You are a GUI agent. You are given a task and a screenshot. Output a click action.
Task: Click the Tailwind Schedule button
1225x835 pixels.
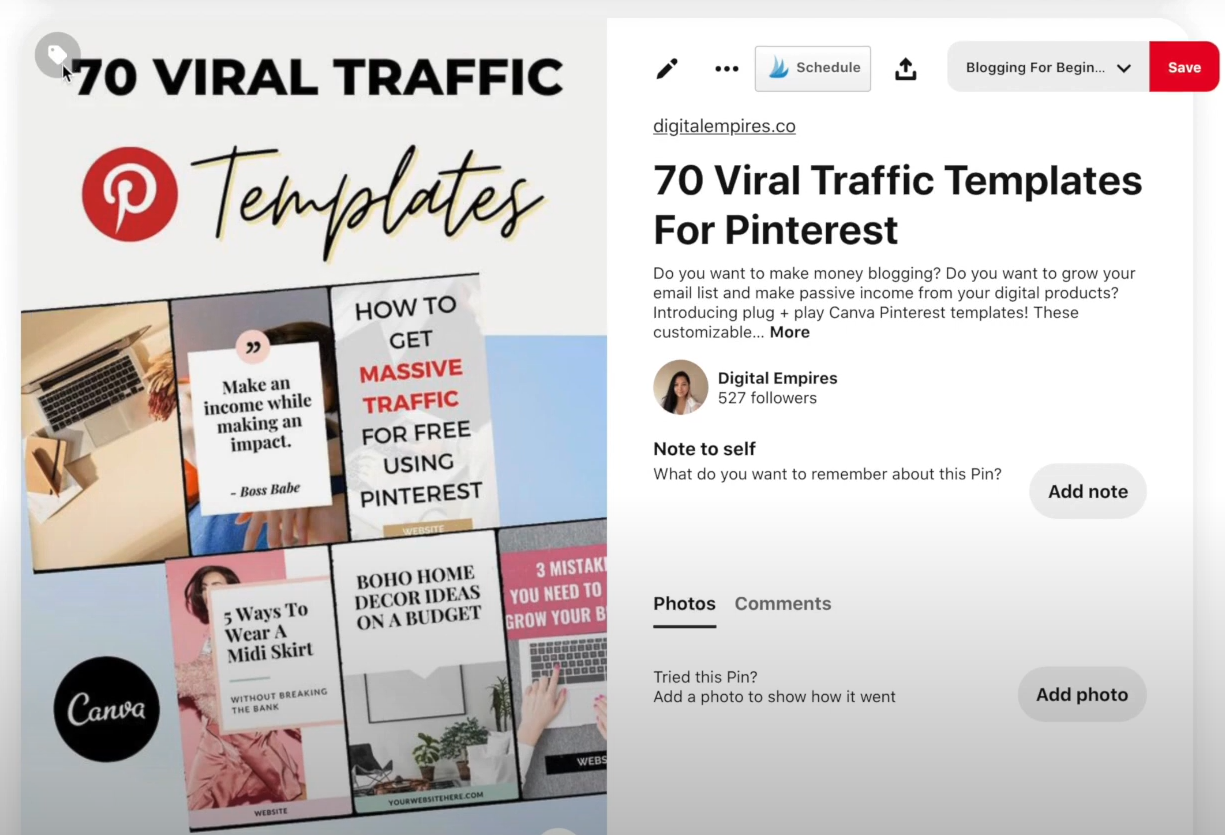coord(812,68)
